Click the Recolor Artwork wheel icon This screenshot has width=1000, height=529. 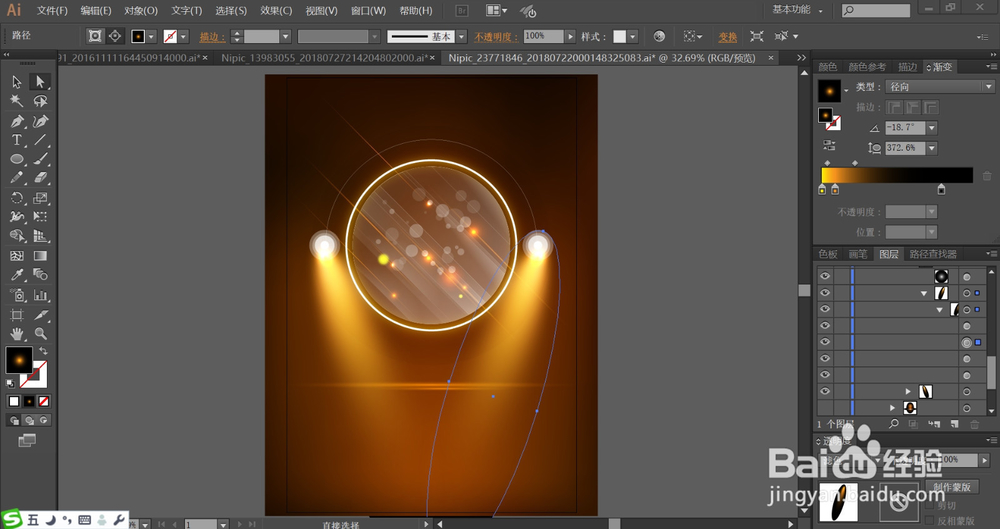coord(659,36)
